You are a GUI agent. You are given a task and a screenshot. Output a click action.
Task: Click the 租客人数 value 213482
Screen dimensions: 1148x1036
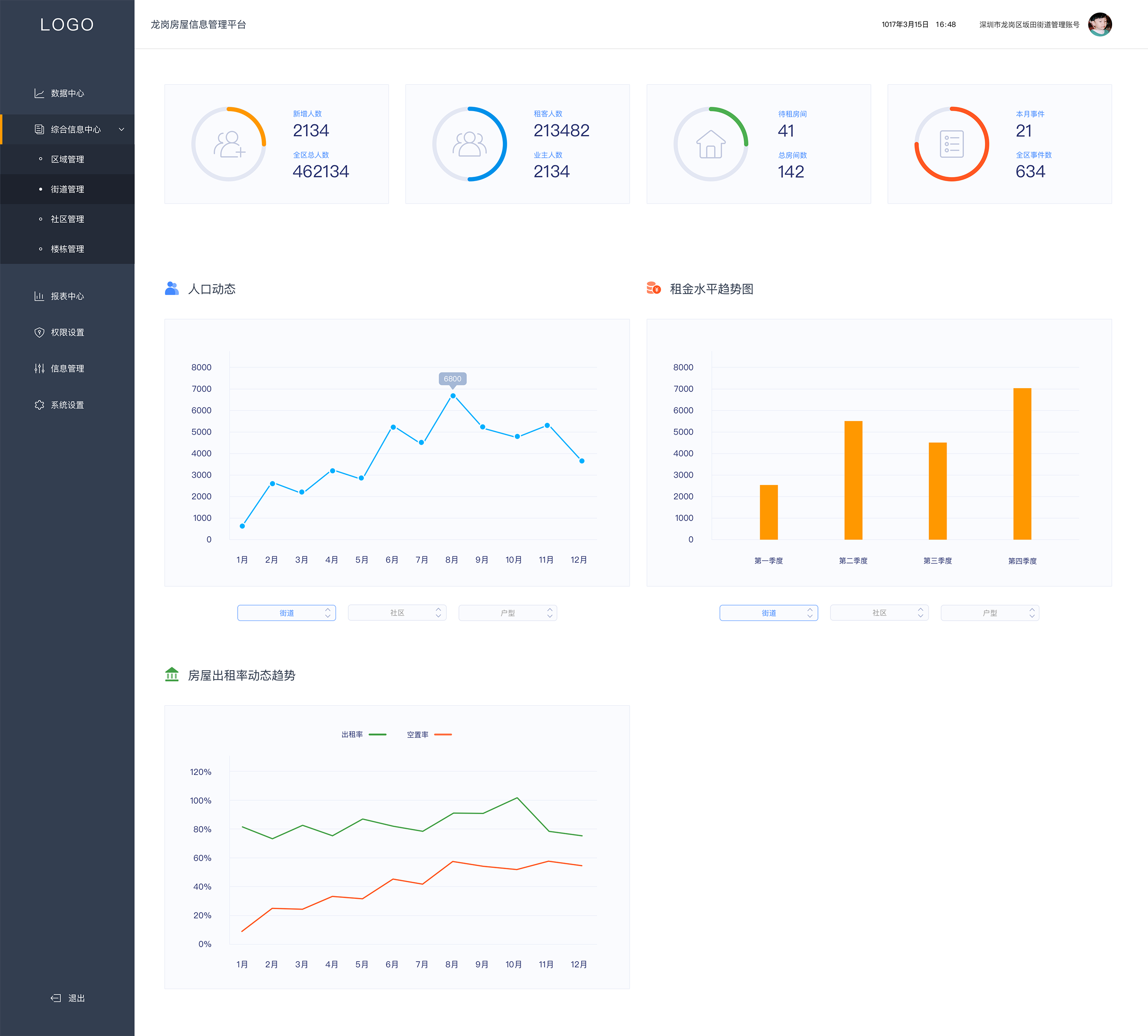[561, 130]
